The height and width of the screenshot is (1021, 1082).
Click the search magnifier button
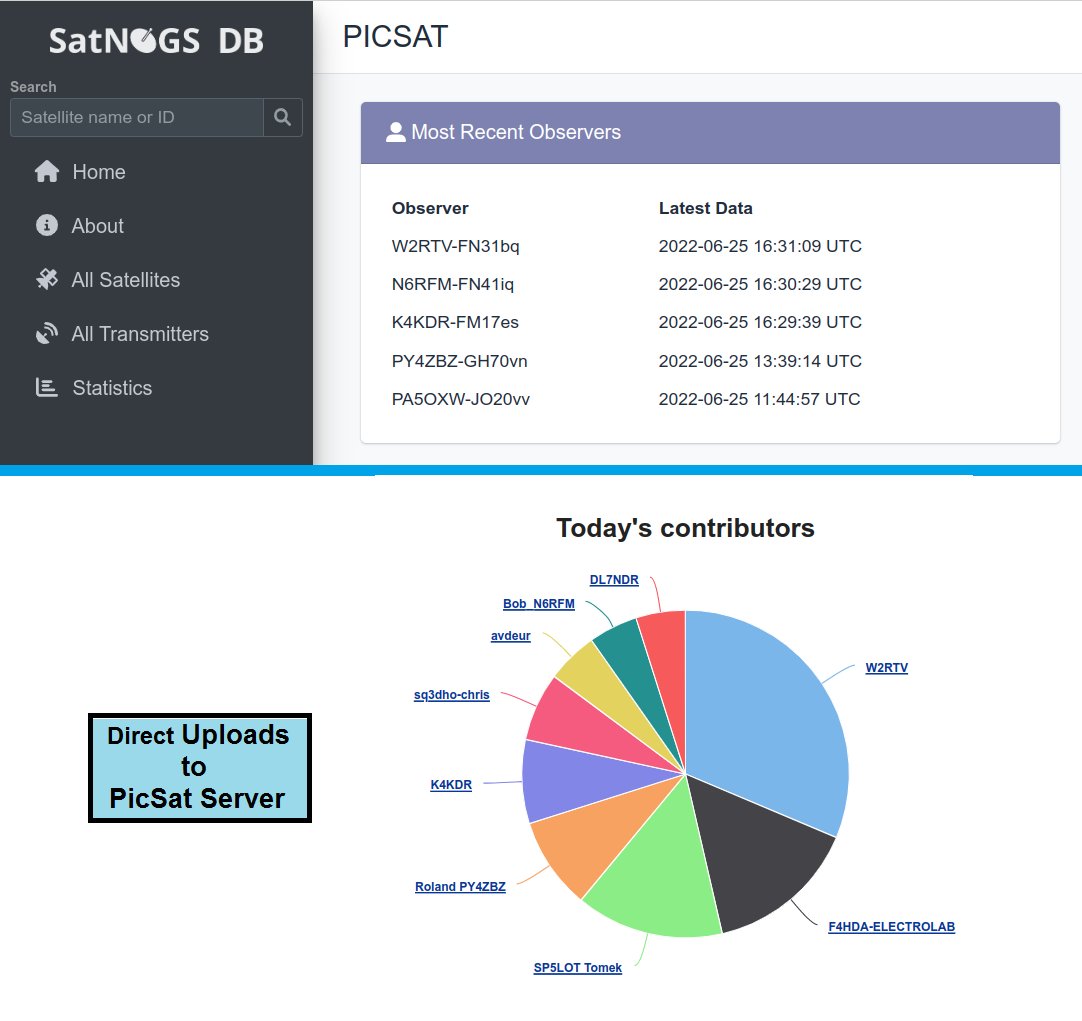[282, 117]
